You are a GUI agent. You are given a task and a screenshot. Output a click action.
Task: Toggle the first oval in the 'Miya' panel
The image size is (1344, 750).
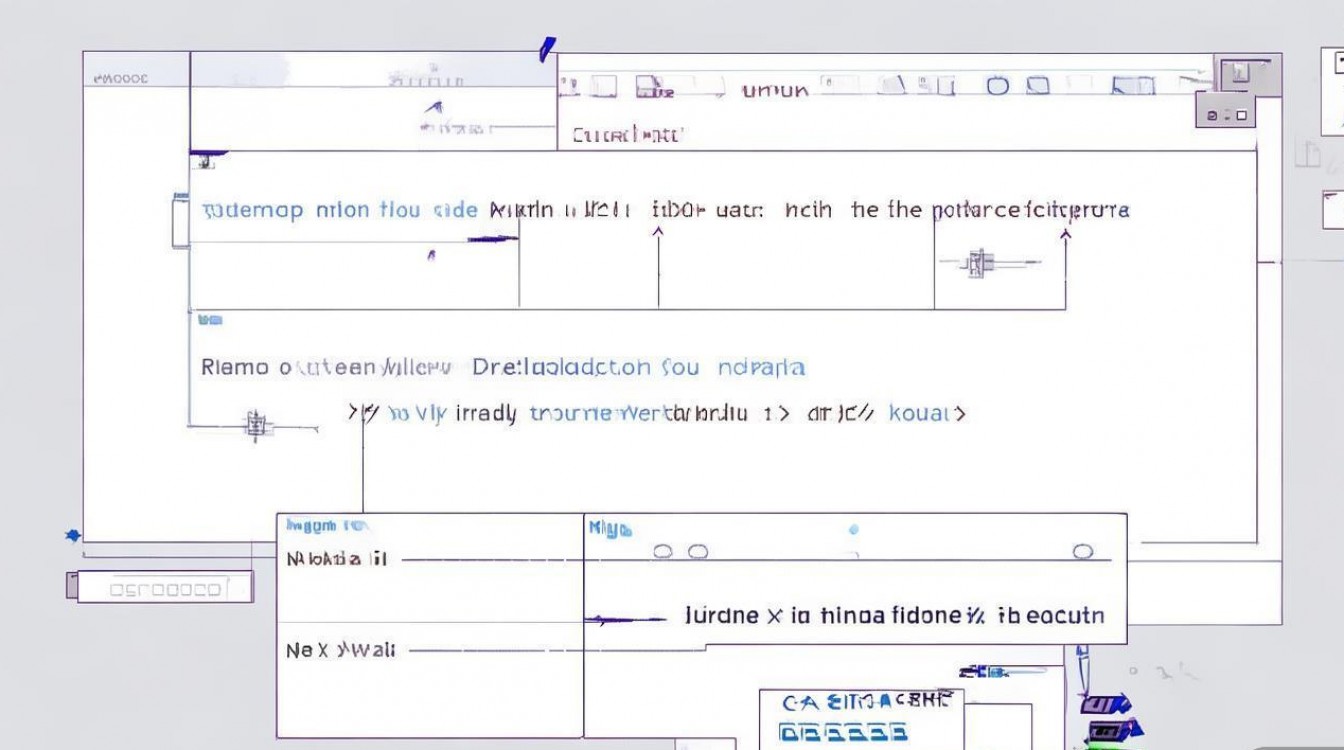pos(664,552)
